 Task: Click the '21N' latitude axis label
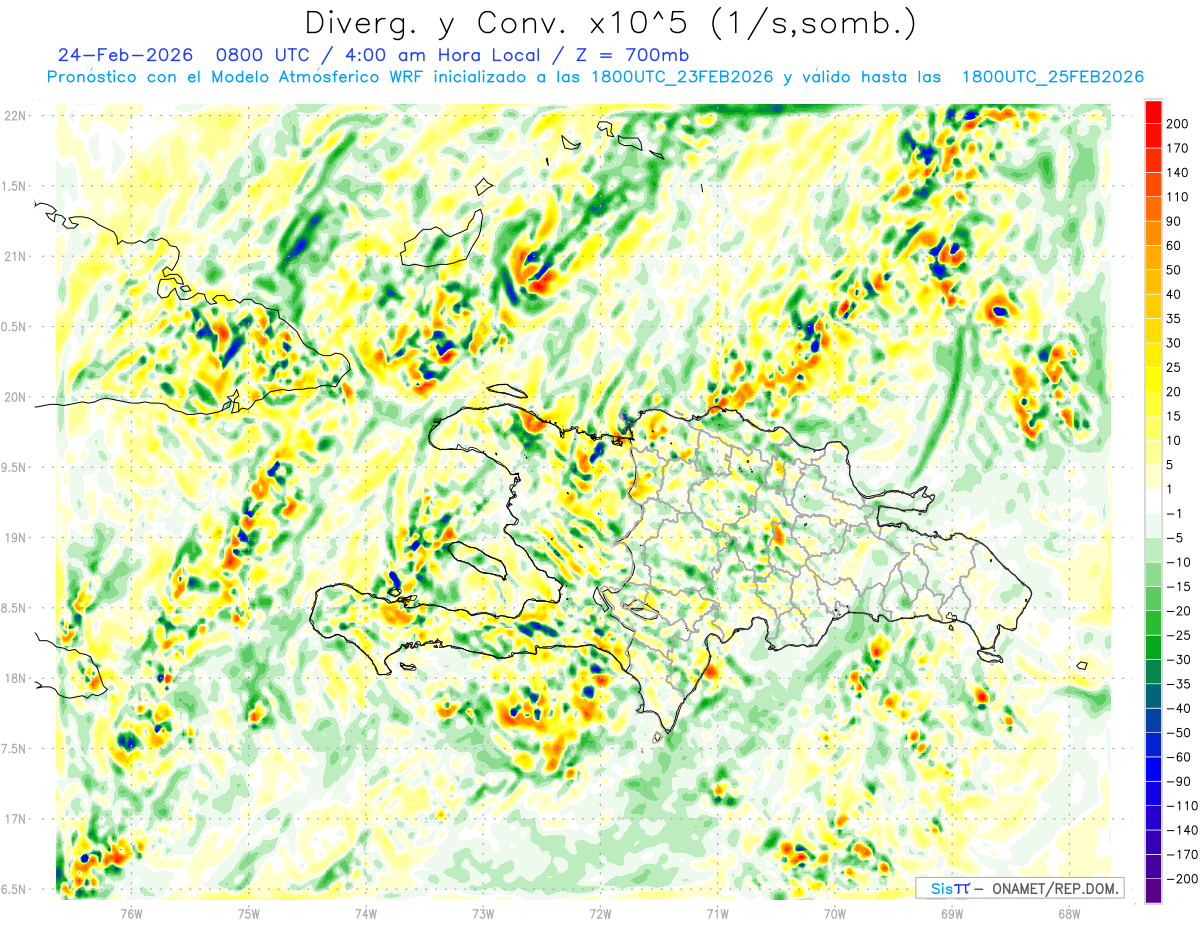coord(14,256)
